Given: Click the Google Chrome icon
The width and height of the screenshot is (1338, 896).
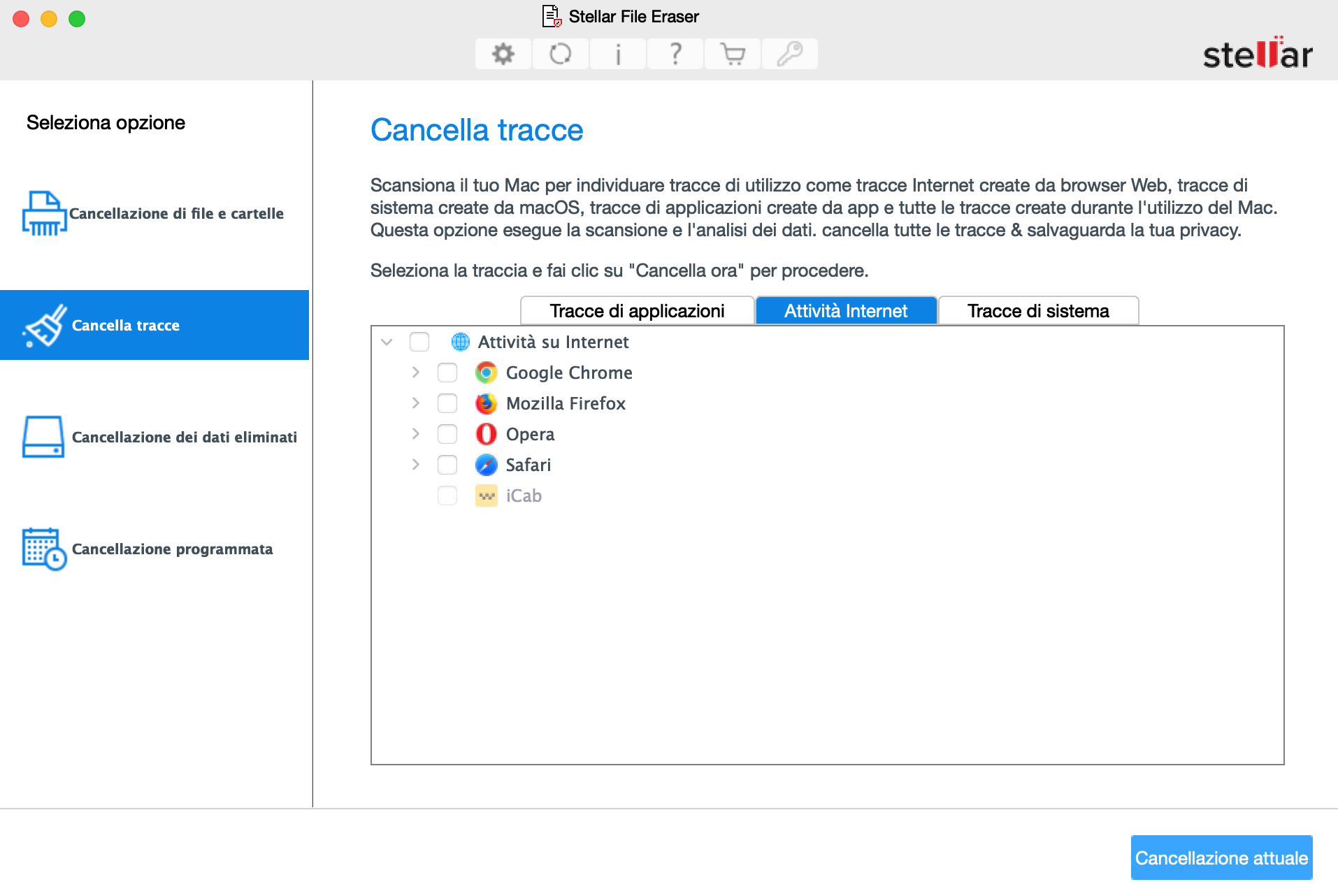Looking at the screenshot, I should click(486, 373).
